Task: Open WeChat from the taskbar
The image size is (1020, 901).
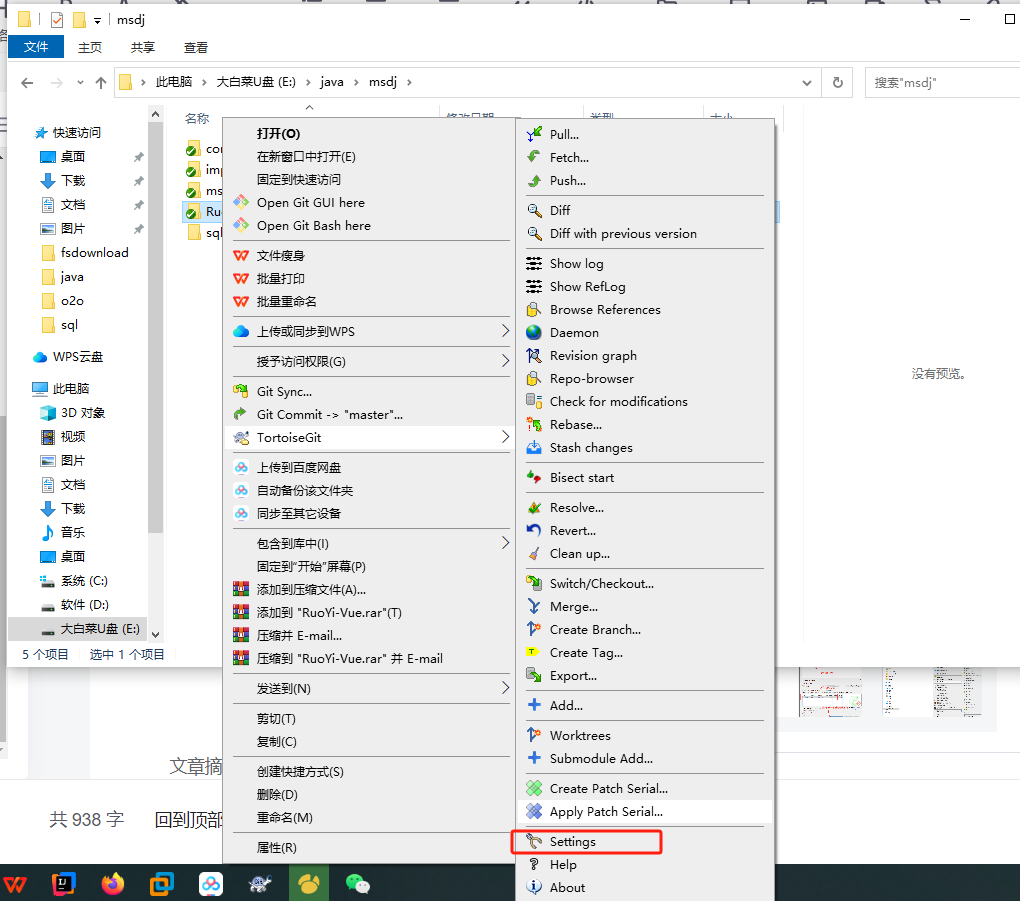Action: click(358, 883)
